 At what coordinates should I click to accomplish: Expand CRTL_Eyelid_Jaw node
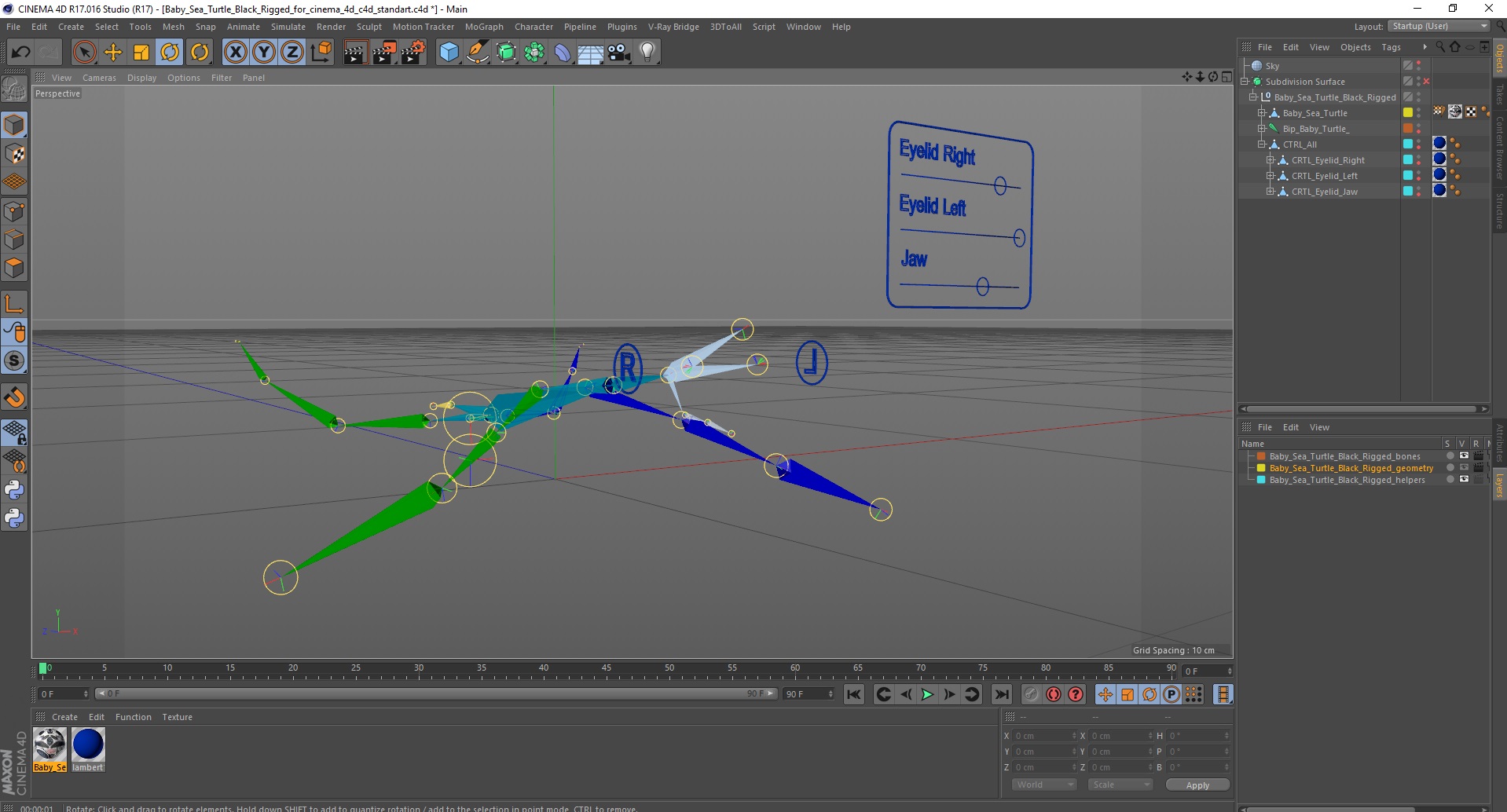click(x=1270, y=191)
